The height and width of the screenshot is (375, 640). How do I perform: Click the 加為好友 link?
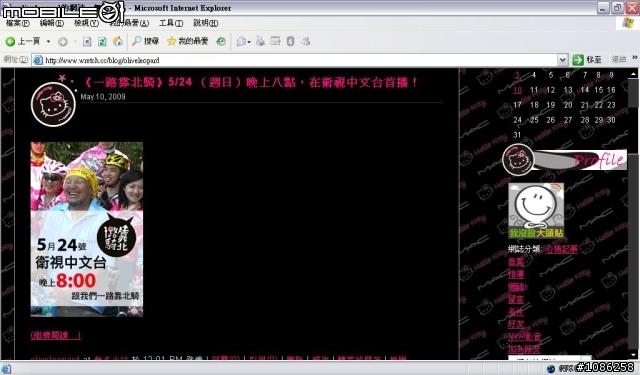click(x=524, y=349)
